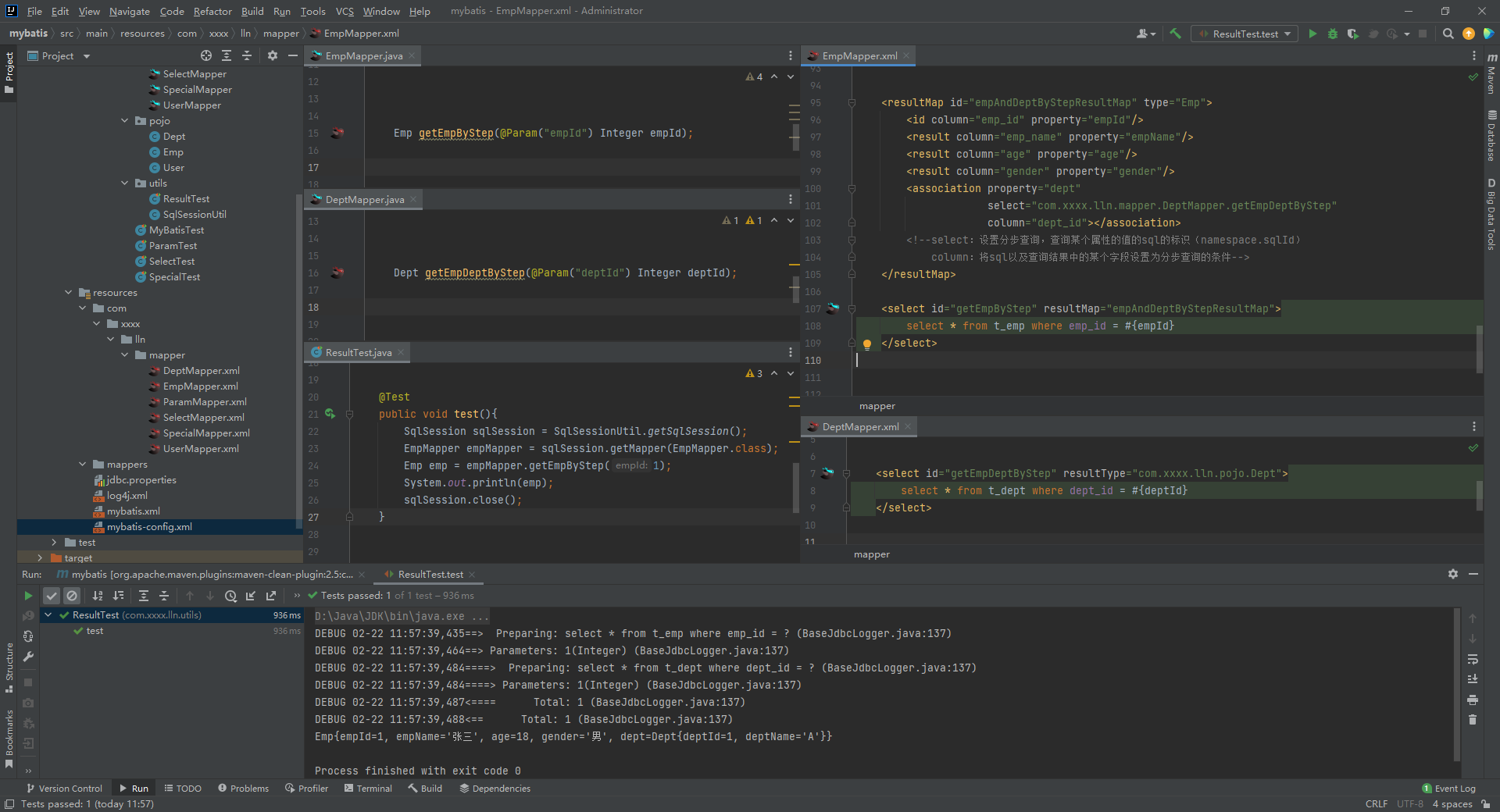Collapse all in the Project panel toolbar
This screenshot has height=812, width=1500.
tap(247, 55)
